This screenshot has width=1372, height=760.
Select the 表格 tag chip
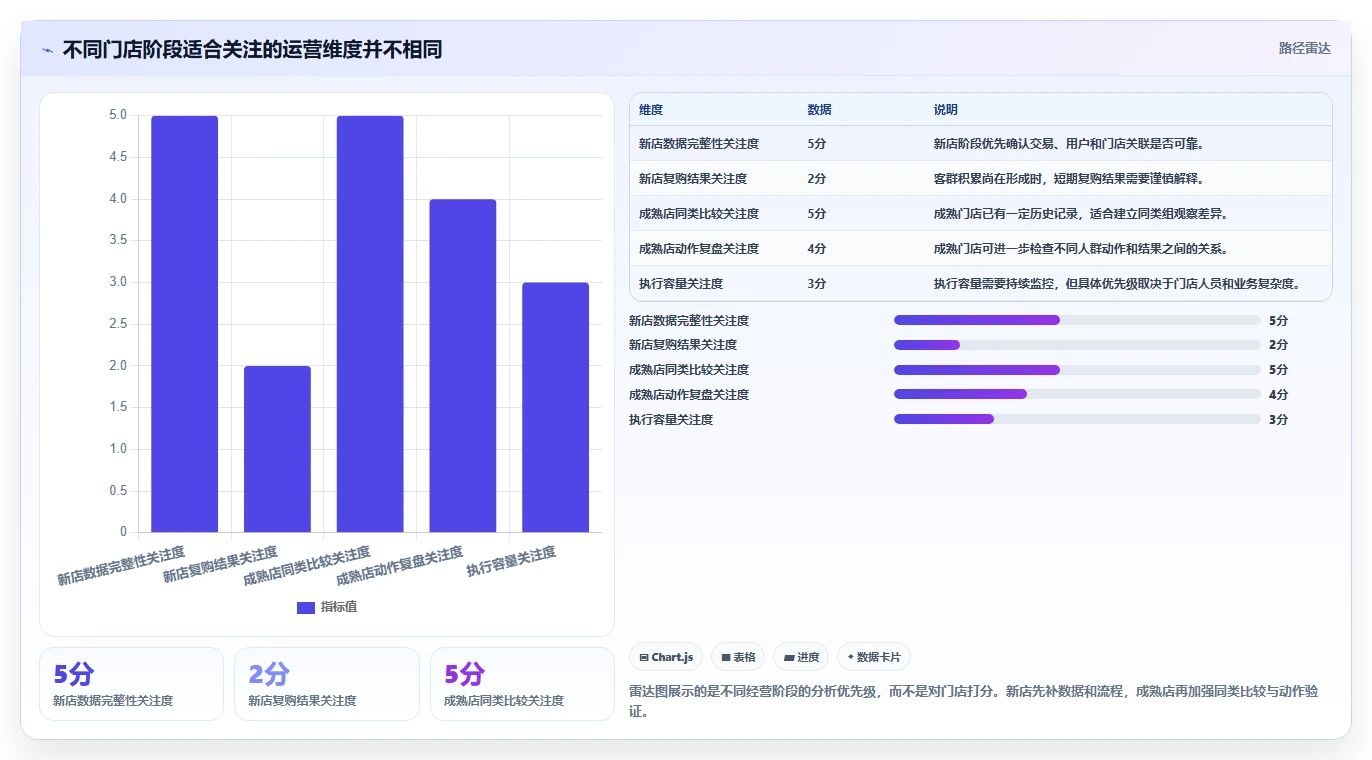click(738, 657)
